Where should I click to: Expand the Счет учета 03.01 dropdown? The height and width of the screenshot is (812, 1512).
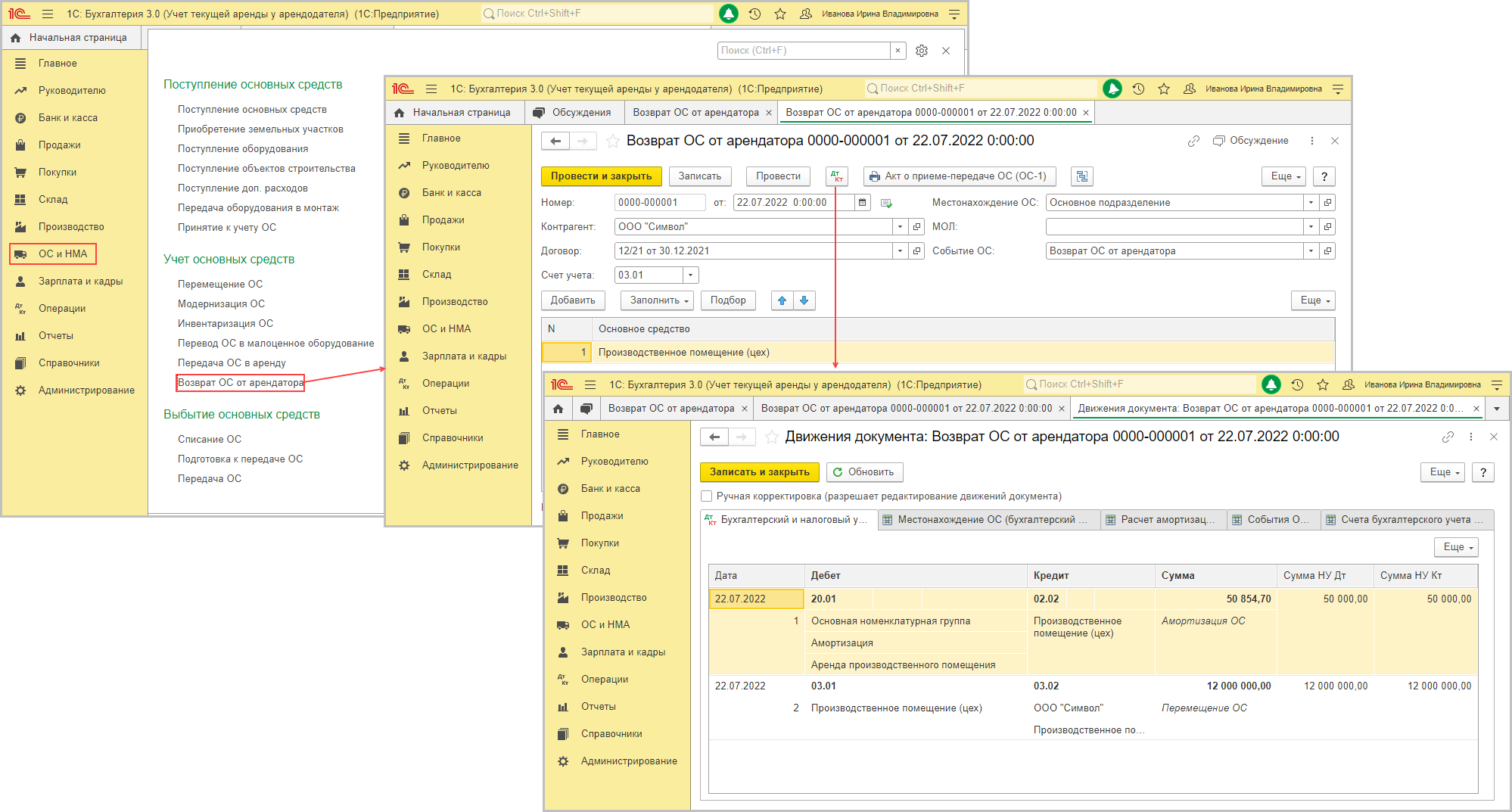[690, 275]
